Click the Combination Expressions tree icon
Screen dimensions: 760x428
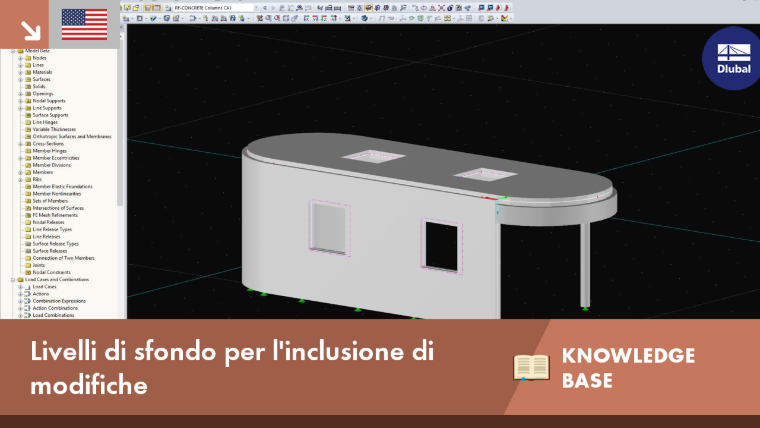click(28, 301)
